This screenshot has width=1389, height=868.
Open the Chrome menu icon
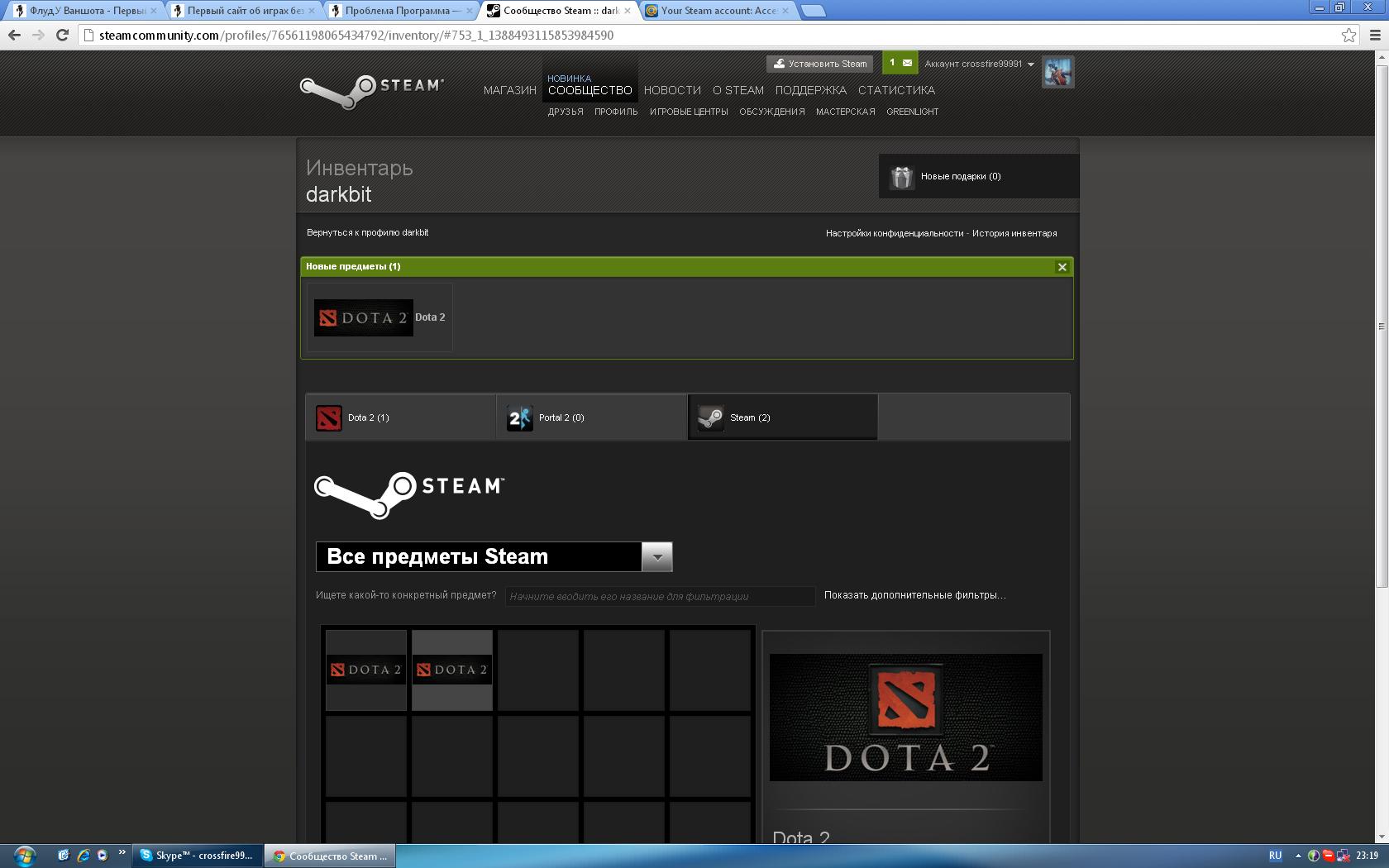(1376, 35)
